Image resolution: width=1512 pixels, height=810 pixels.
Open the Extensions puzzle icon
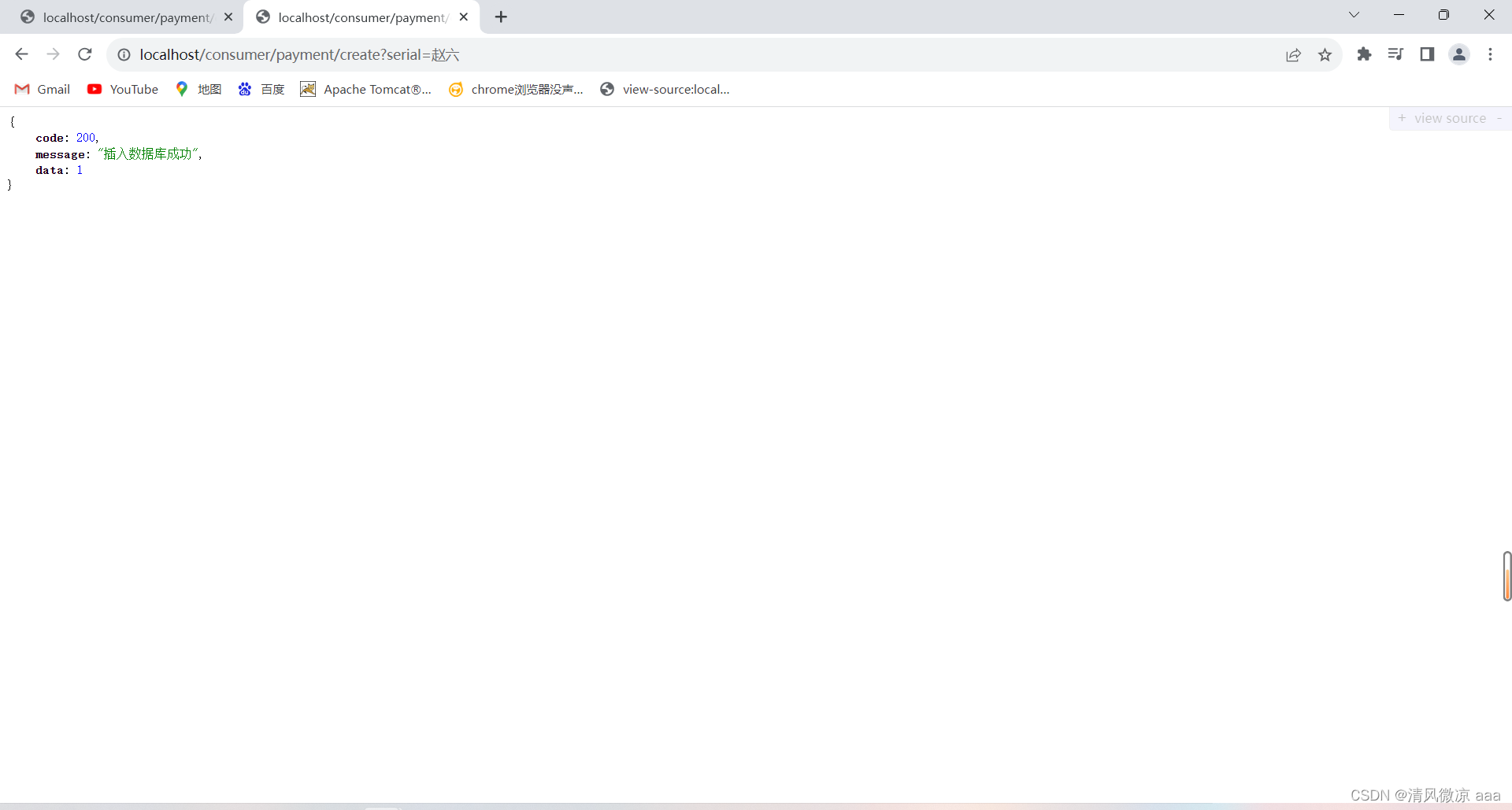1364,54
